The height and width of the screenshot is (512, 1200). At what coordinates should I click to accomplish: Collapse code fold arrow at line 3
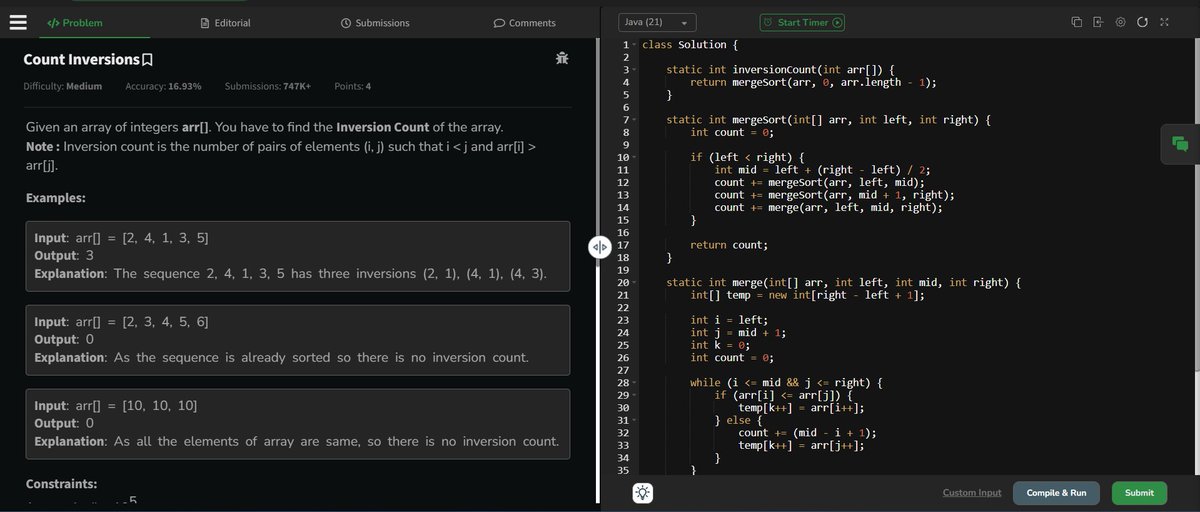(x=633, y=70)
